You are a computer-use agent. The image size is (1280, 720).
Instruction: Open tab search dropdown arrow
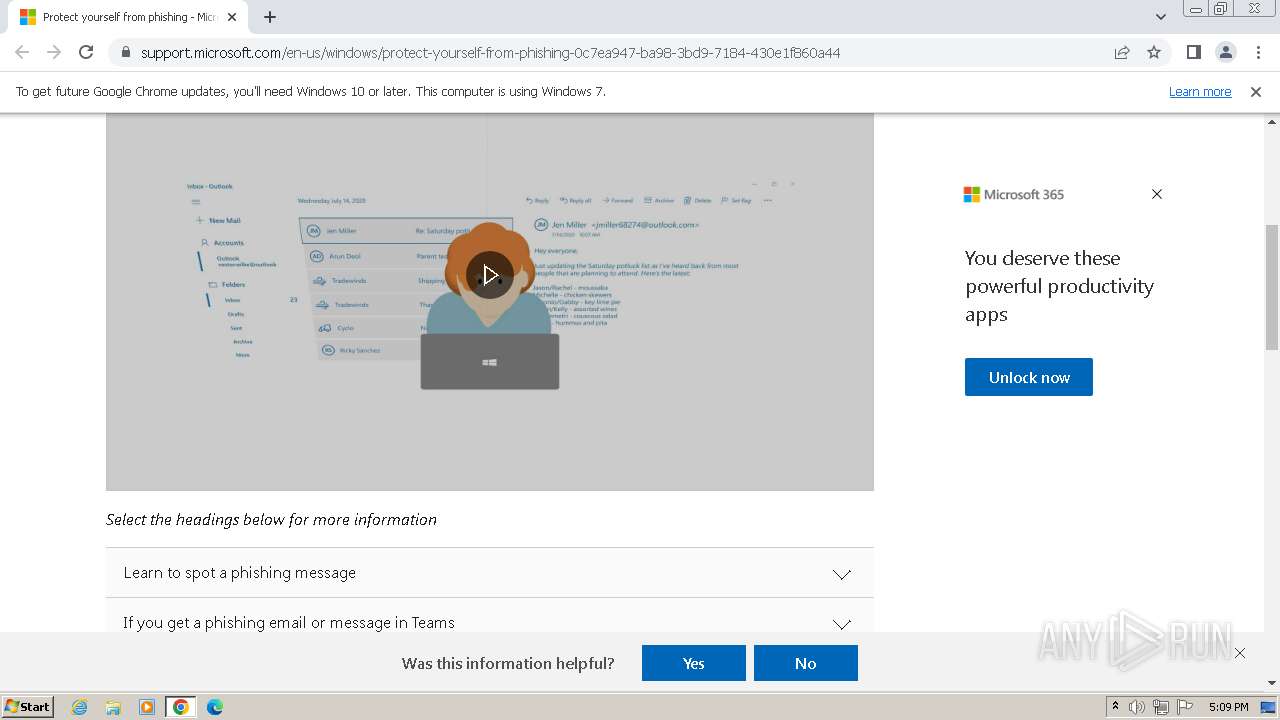tap(1160, 17)
